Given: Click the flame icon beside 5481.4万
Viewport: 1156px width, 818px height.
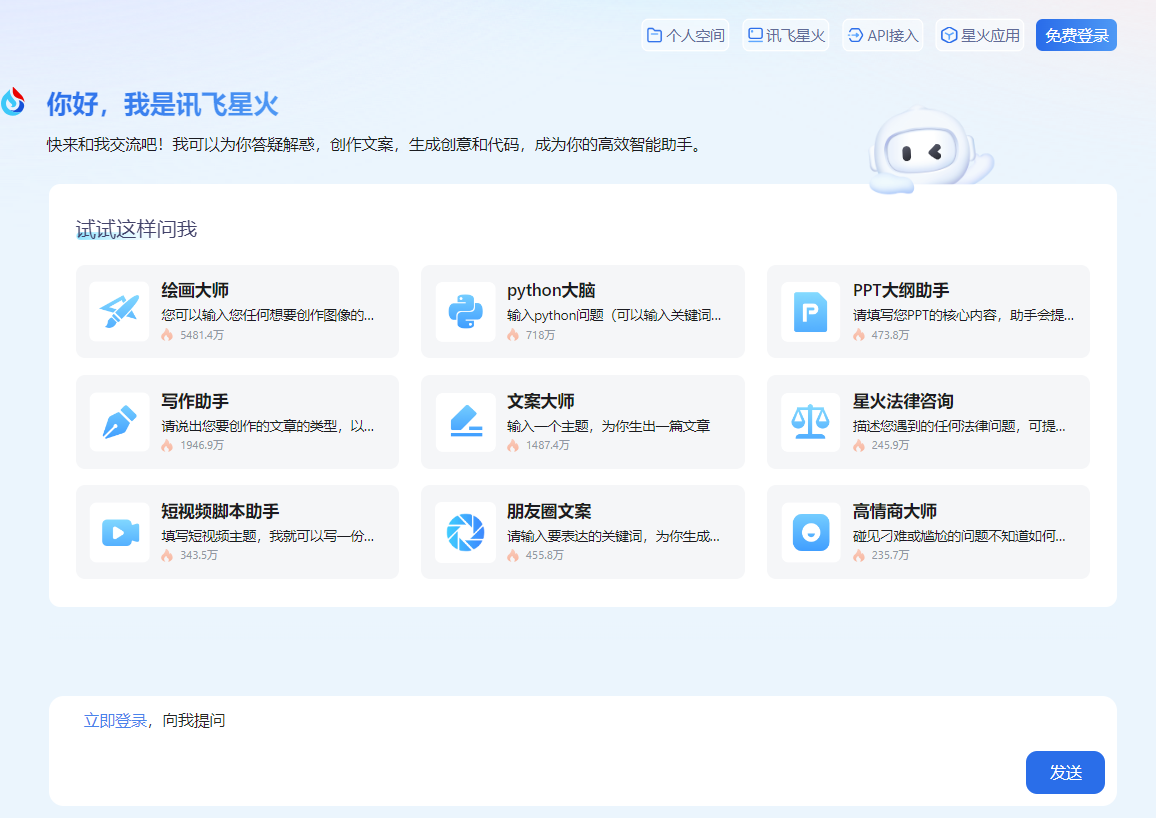Looking at the screenshot, I should [x=167, y=335].
